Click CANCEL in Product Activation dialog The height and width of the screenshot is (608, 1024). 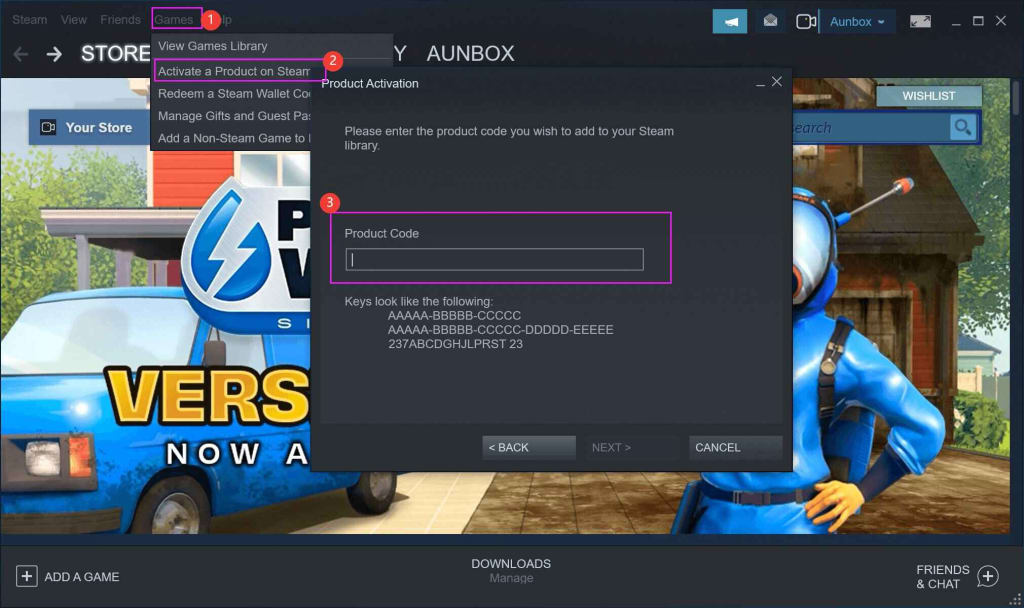[x=735, y=447]
